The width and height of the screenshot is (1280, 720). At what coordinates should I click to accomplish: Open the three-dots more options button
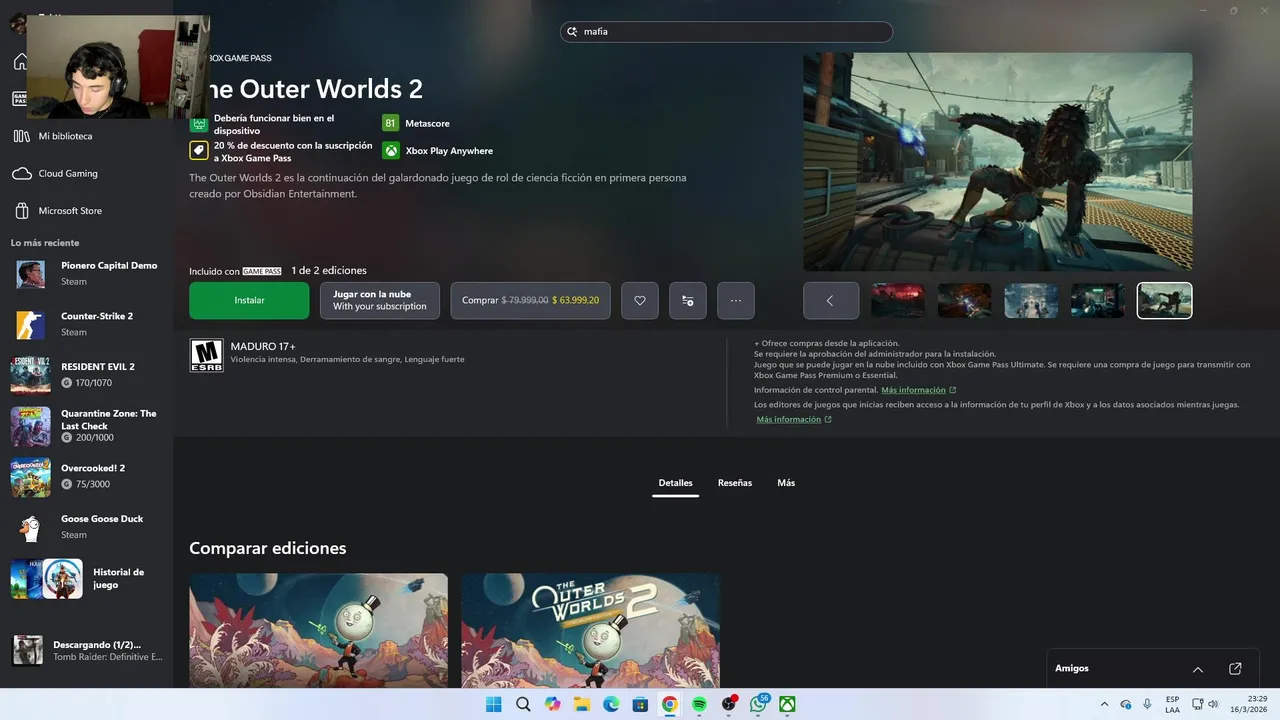tap(736, 300)
